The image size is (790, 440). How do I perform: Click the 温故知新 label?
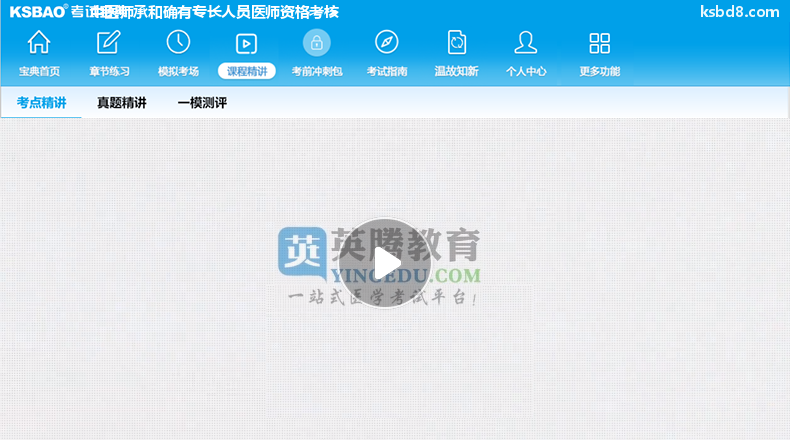point(456,71)
